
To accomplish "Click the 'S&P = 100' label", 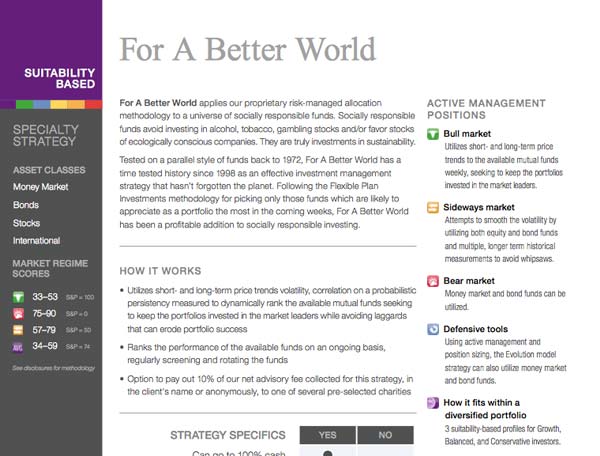I will [x=80, y=297].
